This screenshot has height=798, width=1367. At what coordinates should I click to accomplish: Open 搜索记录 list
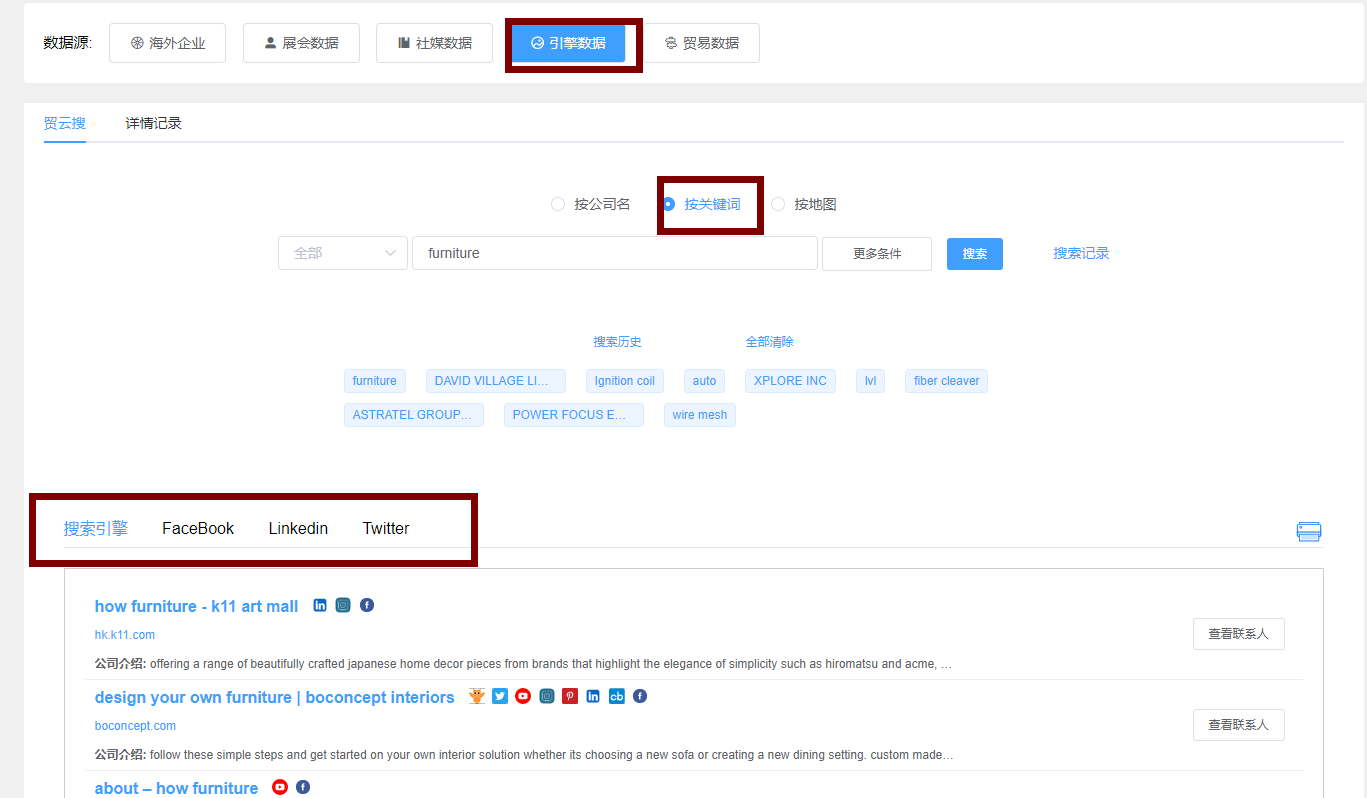point(1081,254)
